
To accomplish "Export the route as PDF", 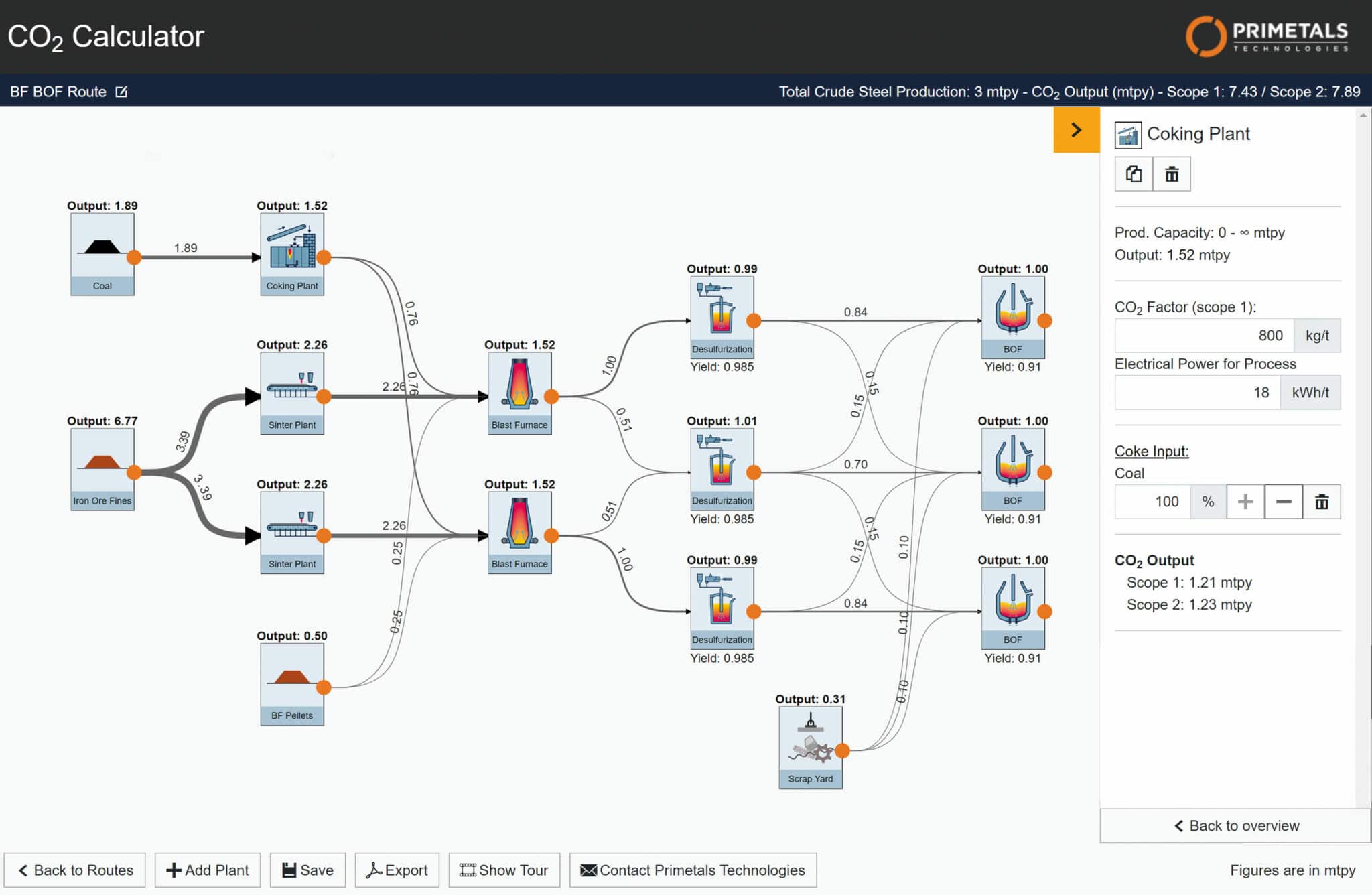I will pyautogui.click(x=397, y=870).
